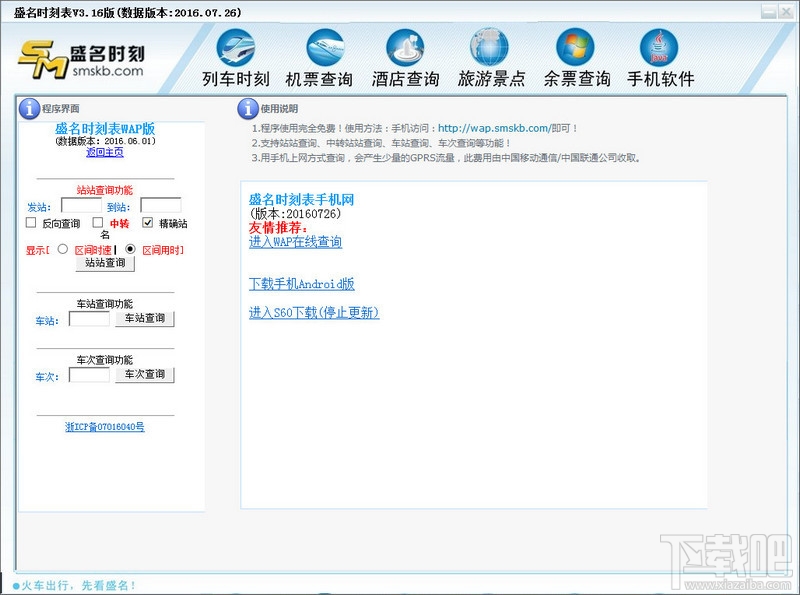Select the 余票查询 menu label
This screenshot has width=800, height=595.
[577, 79]
